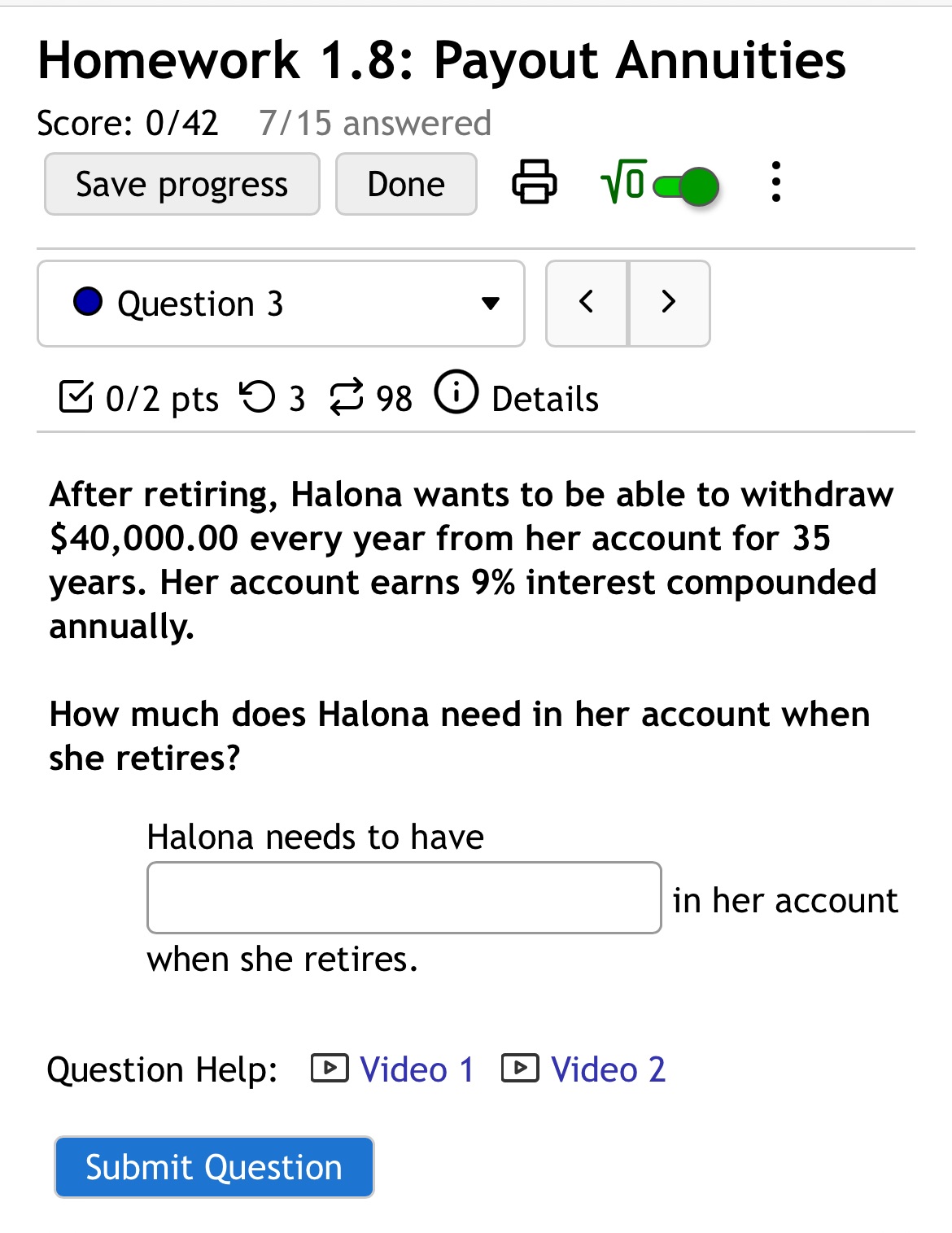Image resolution: width=952 pixels, height=1233 pixels.
Task: Open Details for this question
Action: coord(544,398)
